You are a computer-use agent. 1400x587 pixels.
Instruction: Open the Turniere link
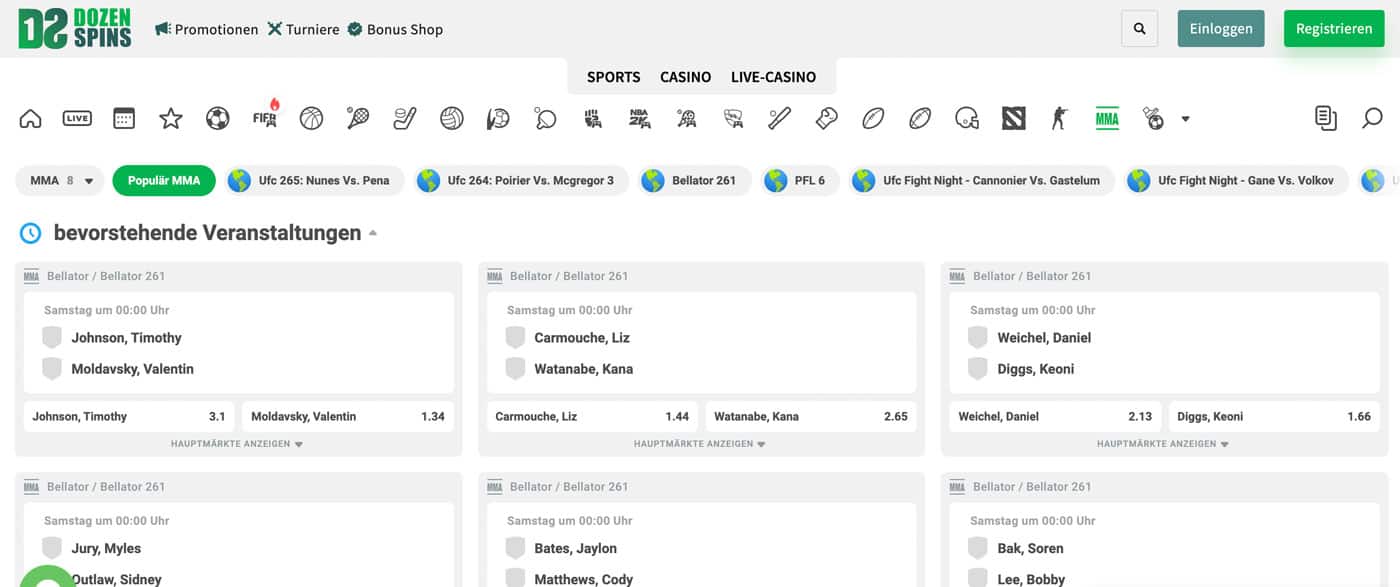pos(303,29)
